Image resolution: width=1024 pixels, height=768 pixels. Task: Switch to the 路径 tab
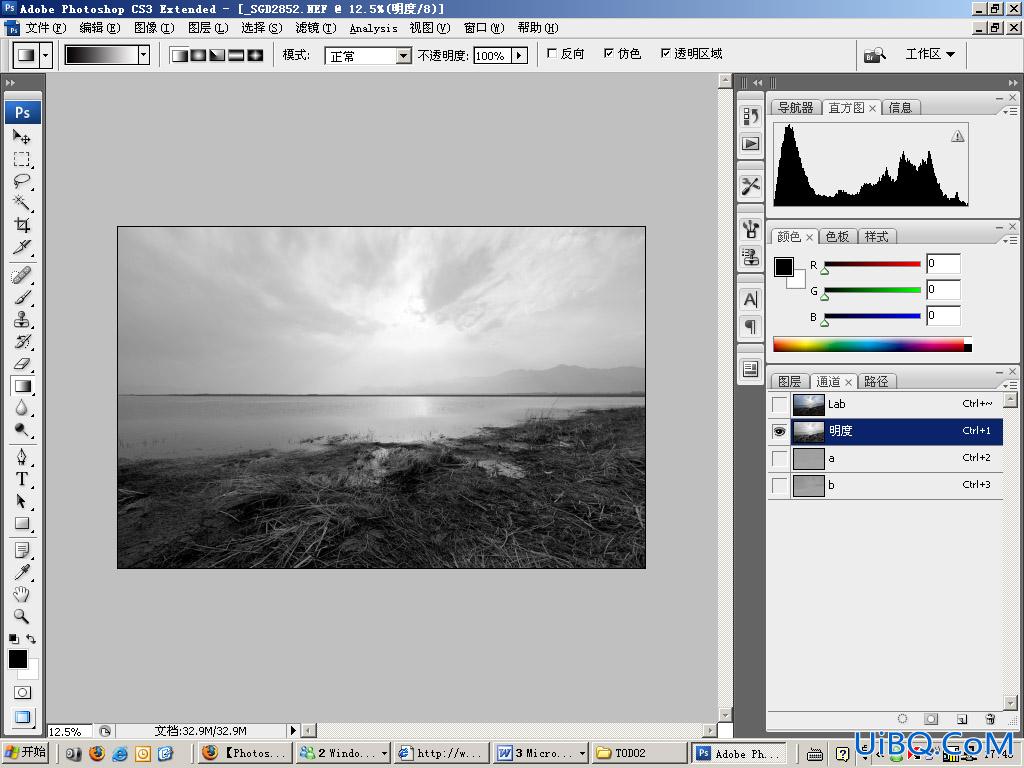click(876, 381)
